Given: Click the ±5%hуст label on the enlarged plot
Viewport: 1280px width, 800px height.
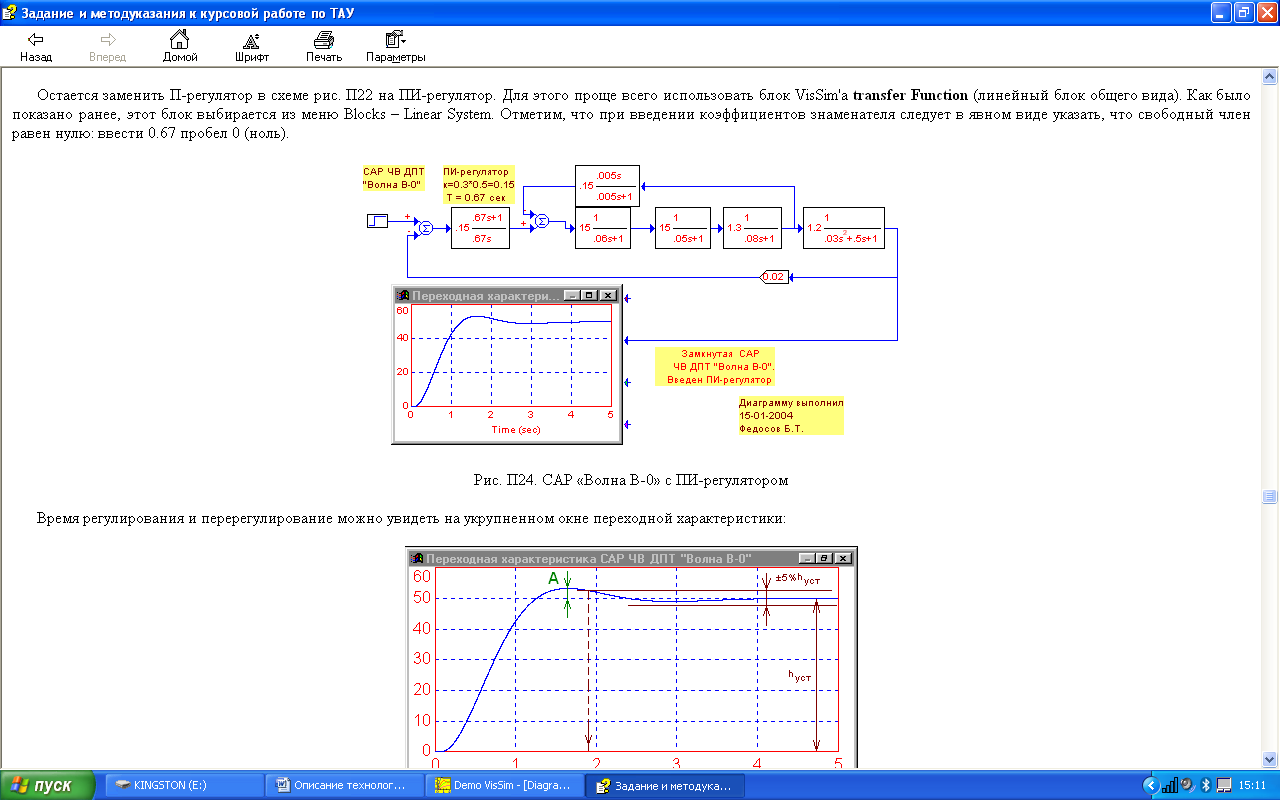Looking at the screenshot, I should coord(798,579).
